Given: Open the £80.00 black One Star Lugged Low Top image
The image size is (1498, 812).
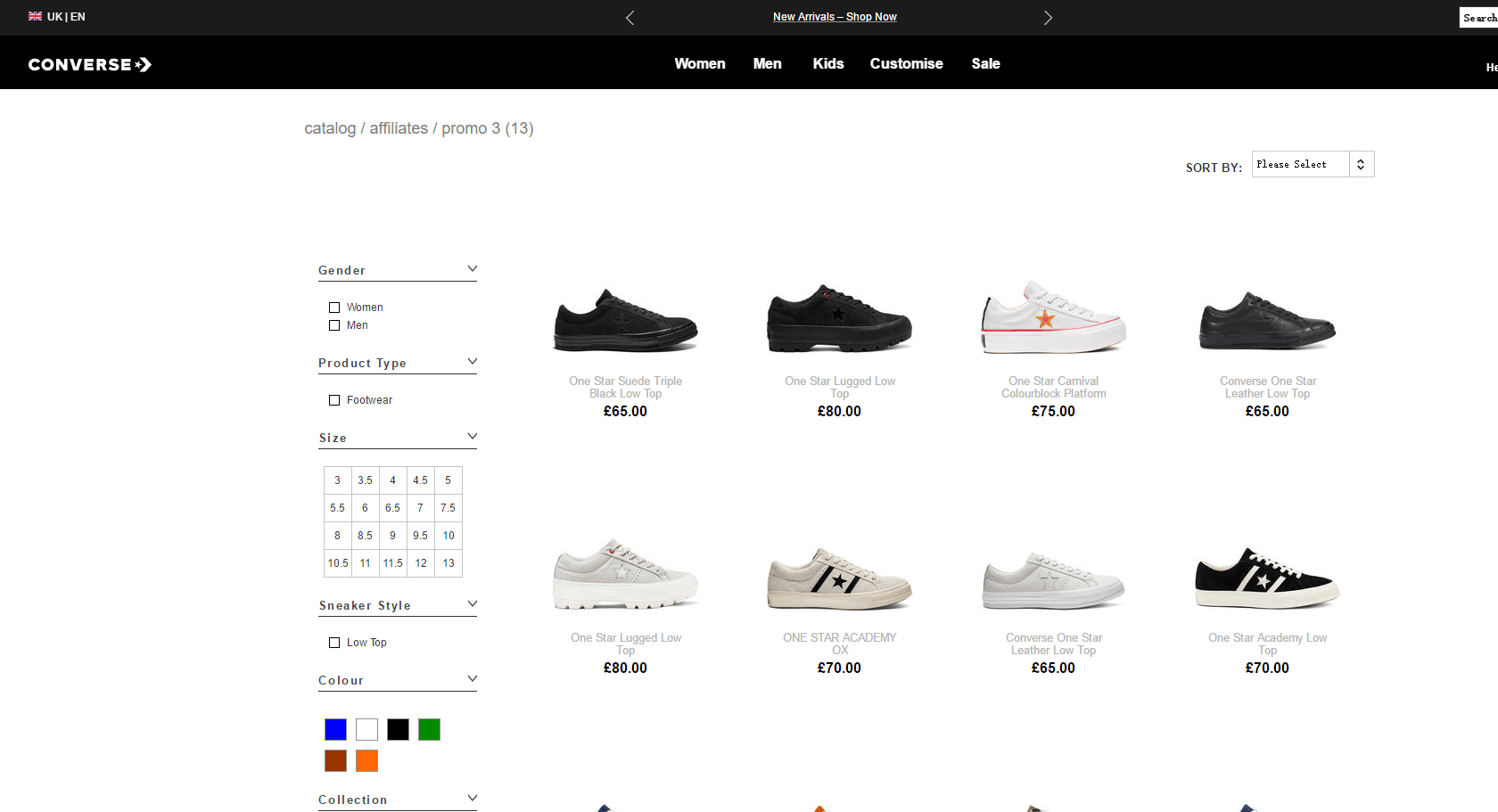Looking at the screenshot, I should (839, 319).
